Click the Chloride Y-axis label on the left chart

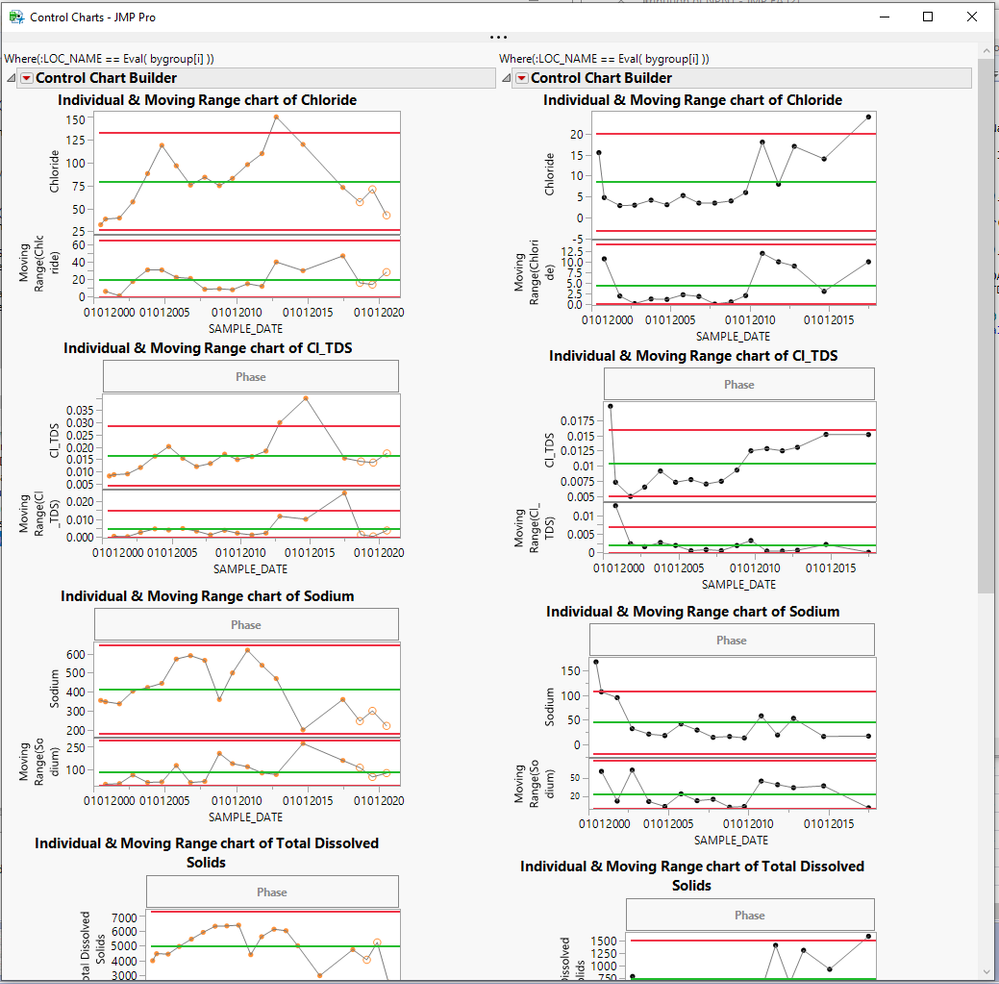54,171
